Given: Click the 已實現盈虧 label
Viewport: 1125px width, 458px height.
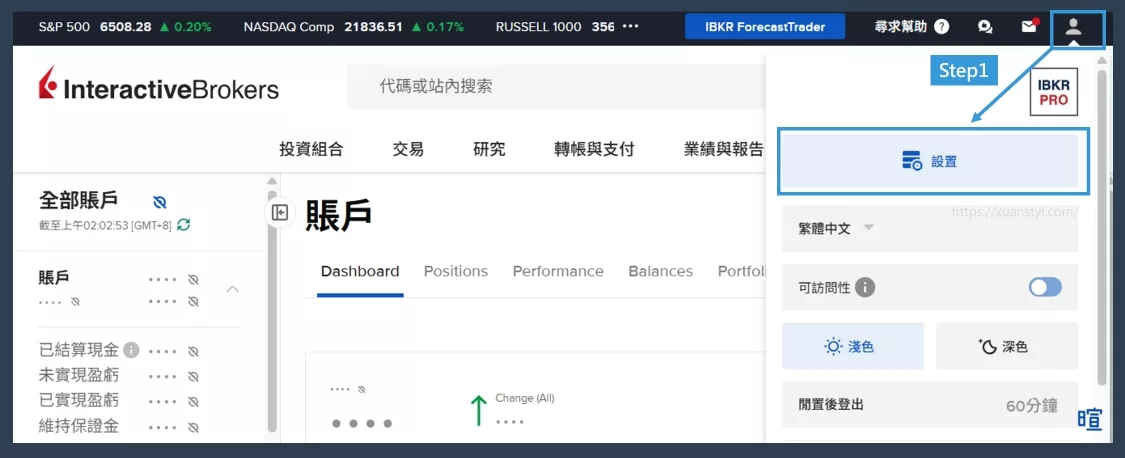Looking at the screenshot, I should tap(79, 401).
